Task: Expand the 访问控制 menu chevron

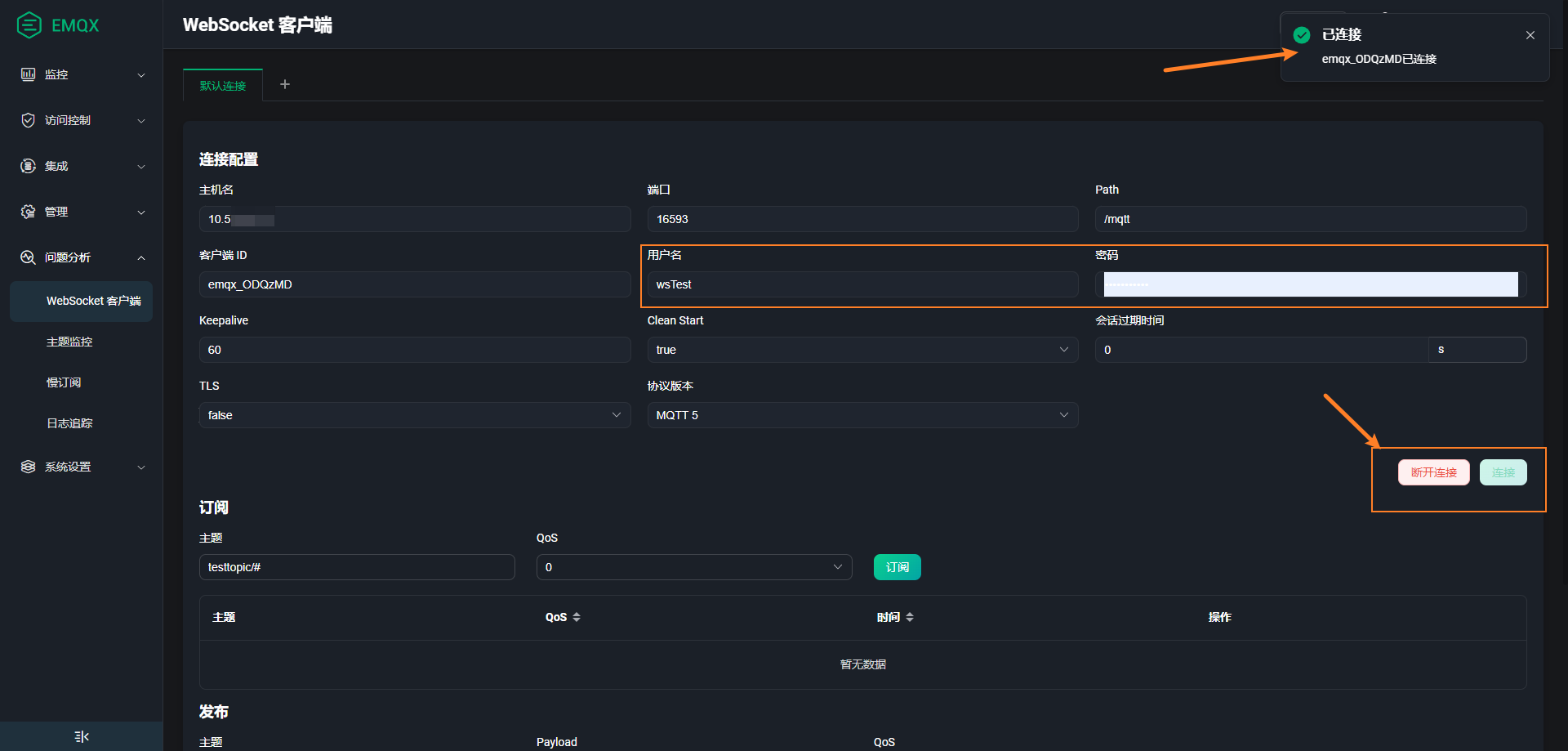Action: point(141,121)
